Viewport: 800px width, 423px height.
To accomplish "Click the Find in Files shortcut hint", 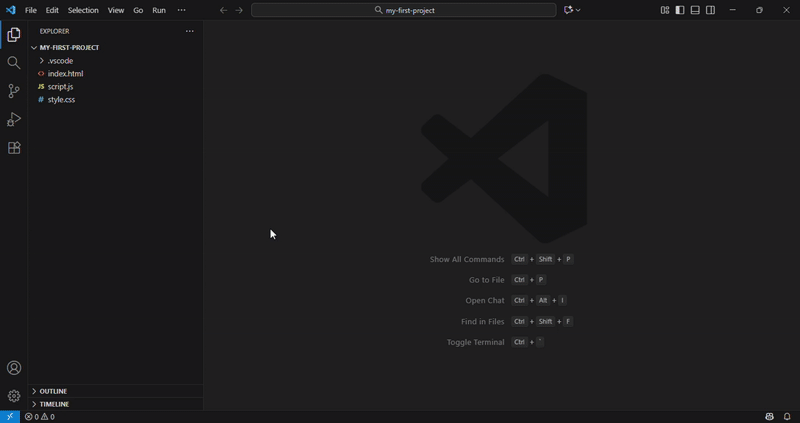I will pyautogui.click(x=517, y=321).
